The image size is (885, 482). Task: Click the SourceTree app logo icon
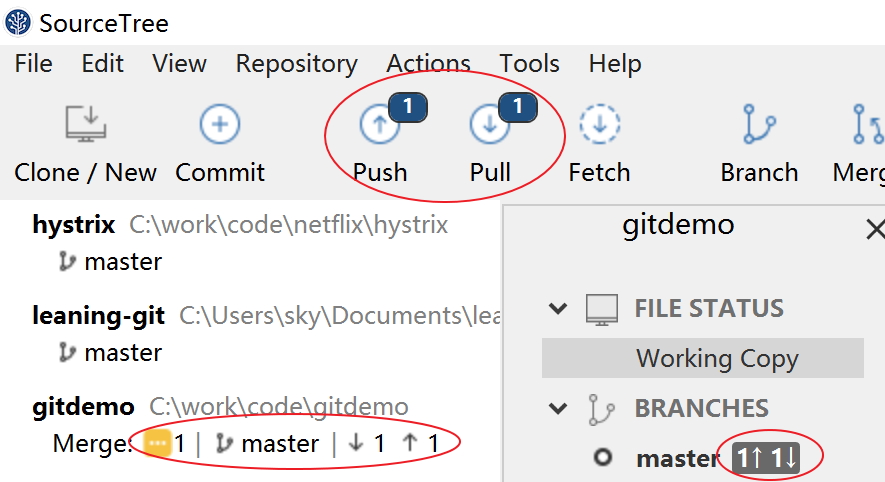pos(18,22)
